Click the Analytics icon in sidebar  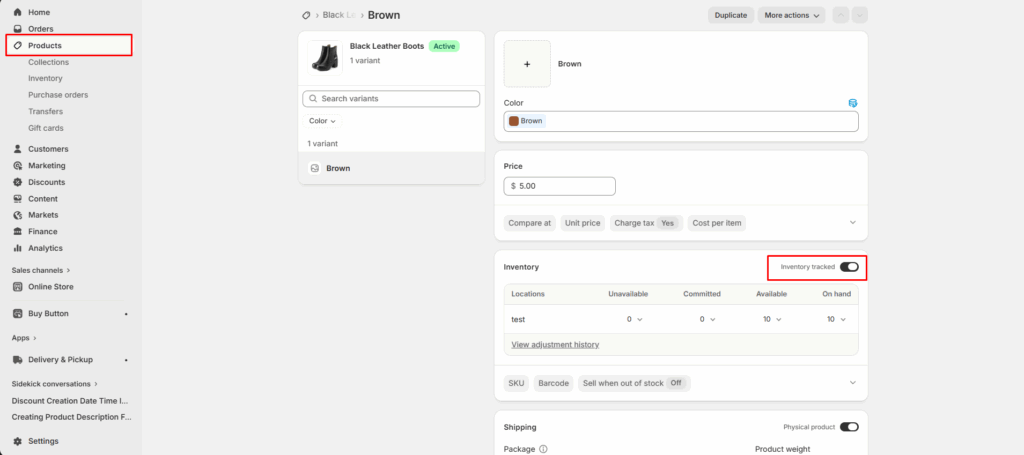17,248
